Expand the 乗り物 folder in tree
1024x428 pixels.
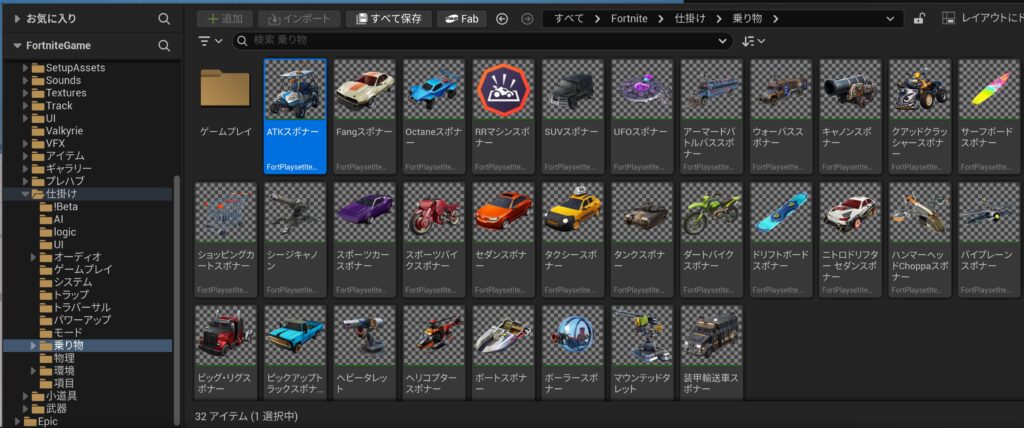click(34, 345)
